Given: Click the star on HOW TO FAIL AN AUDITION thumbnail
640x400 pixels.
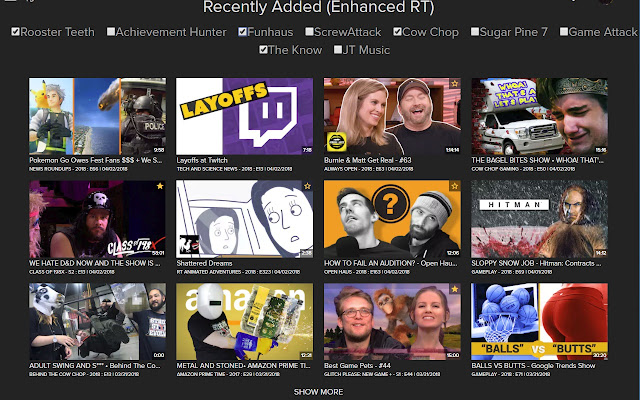Looking at the screenshot, I should [x=454, y=186].
